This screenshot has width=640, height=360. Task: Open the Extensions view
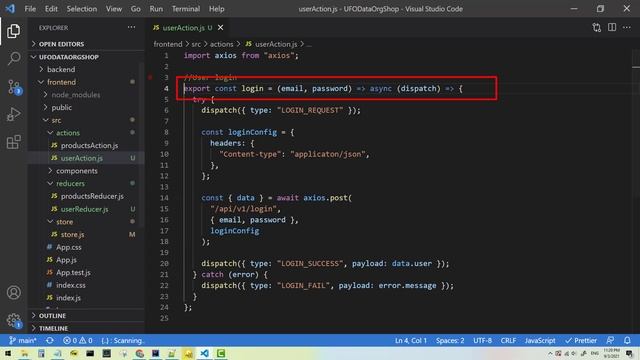pyautogui.click(x=13, y=142)
